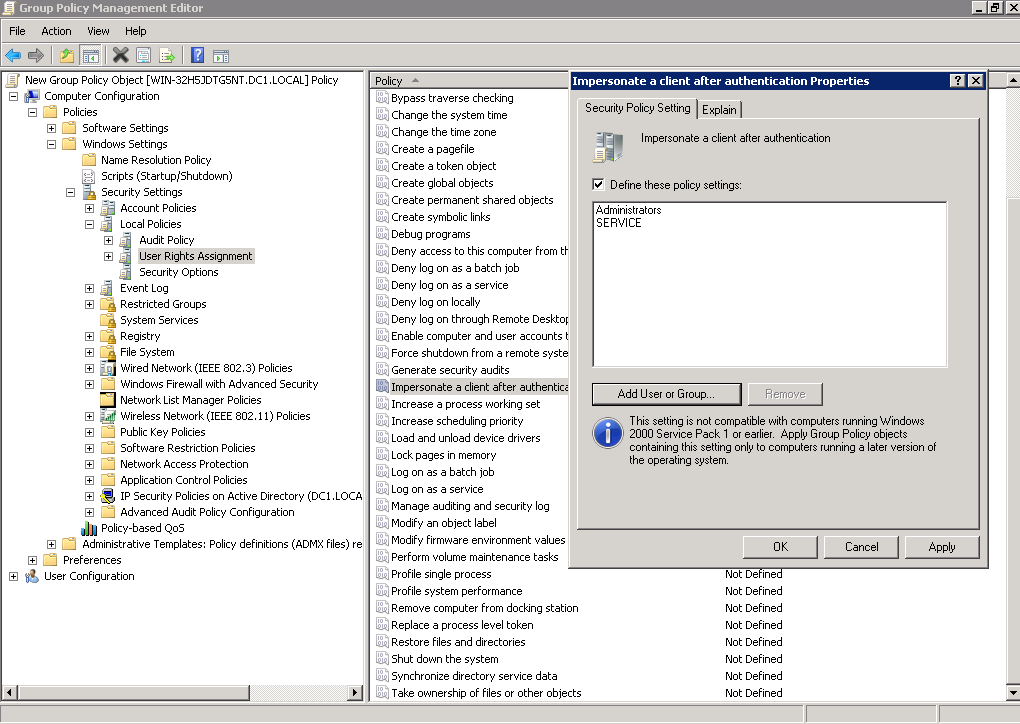The width and height of the screenshot is (1020, 724).
Task: Expand the Software Settings node
Action: [52, 129]
